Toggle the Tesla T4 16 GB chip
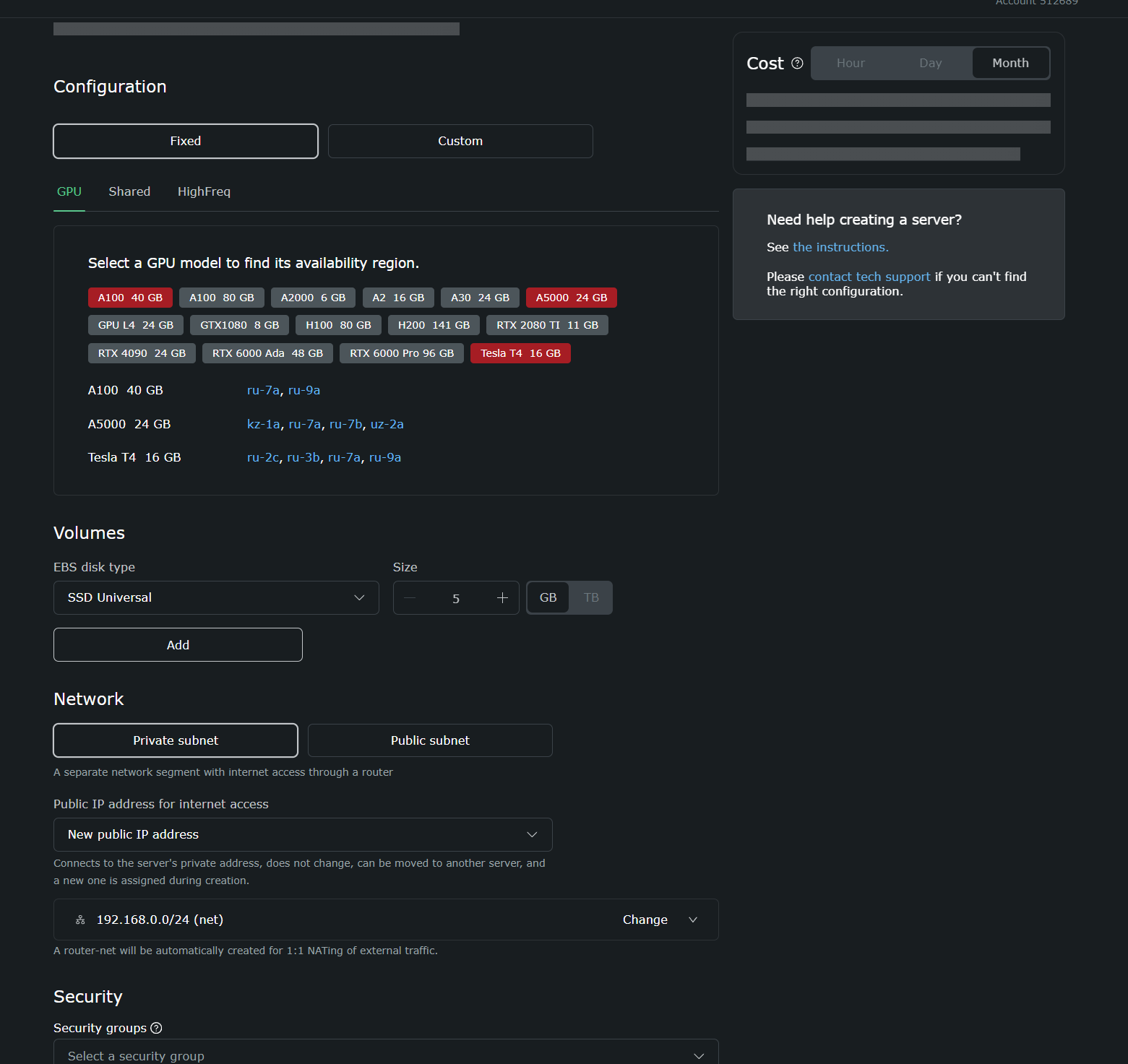The height and width of the screenshot is (1064, 1128). [x=520, y=353]
